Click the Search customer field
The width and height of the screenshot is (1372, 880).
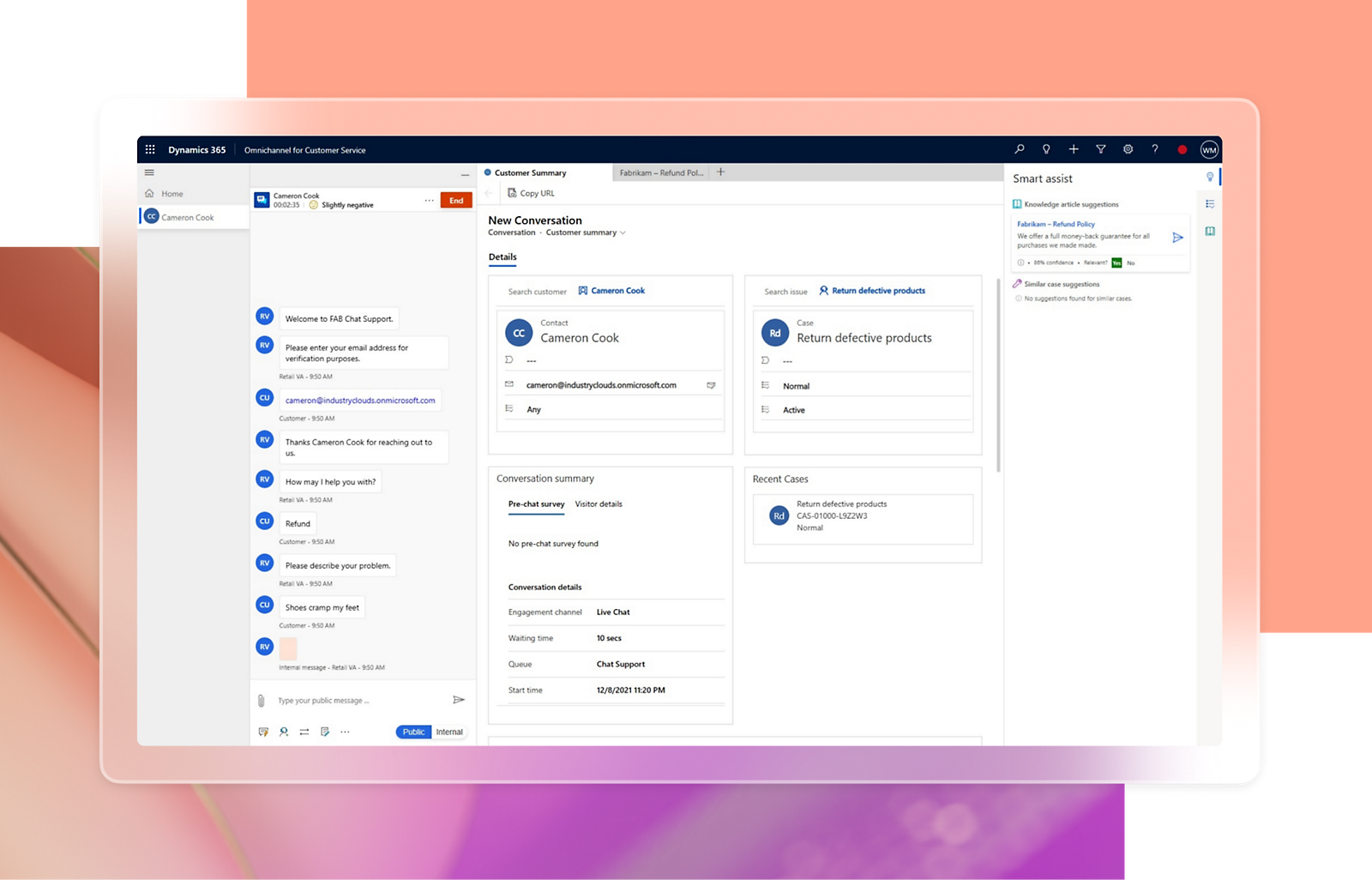tap(537, 292)
